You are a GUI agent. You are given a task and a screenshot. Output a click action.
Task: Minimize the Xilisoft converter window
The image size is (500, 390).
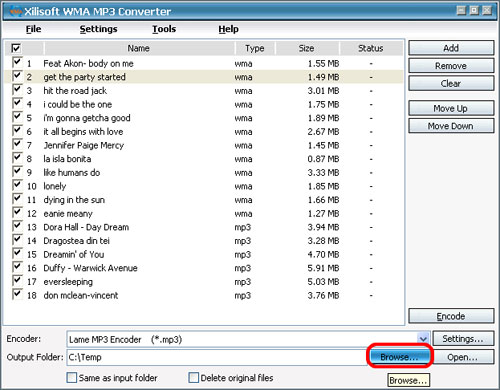pyautogui.click(x=461, y=11)
